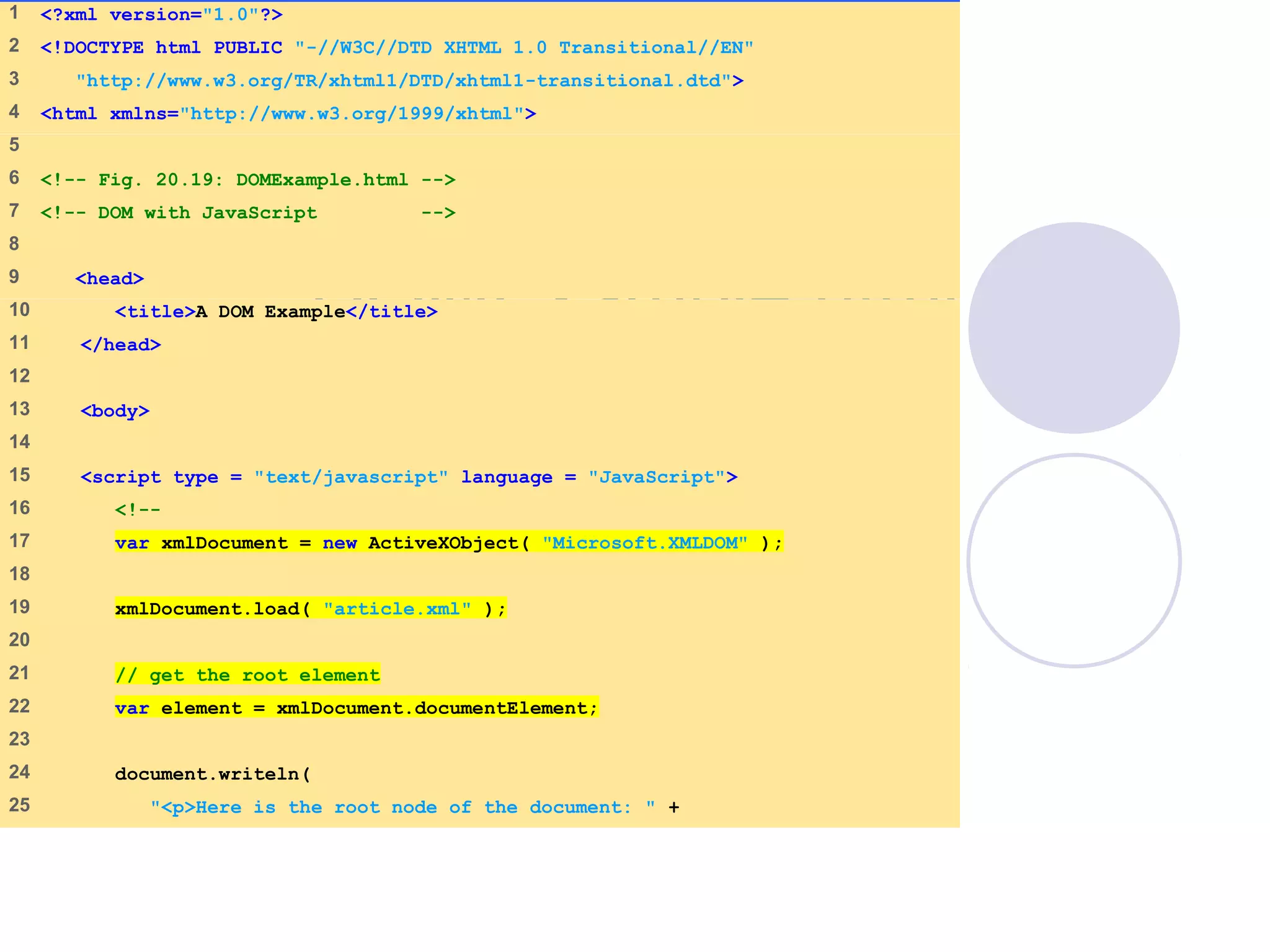Click the html xmlns tag on line 4
Viewport: 1270px width, 952px height.
[x=288, y=114]
